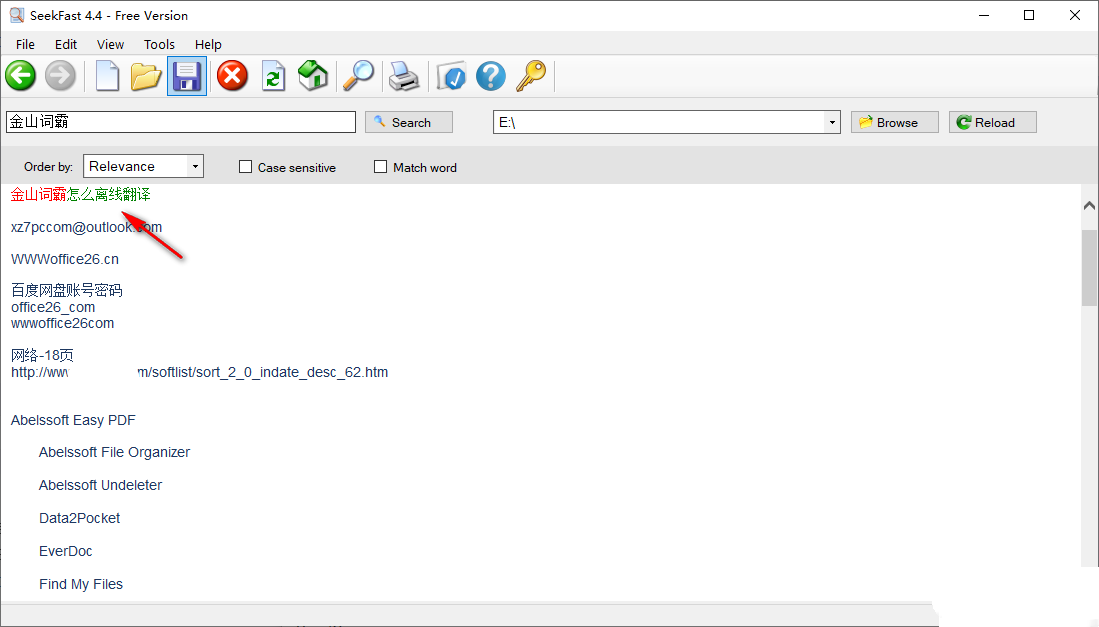Click the 网络-18页 line
Screen dimensions: 1099x627
42,355
